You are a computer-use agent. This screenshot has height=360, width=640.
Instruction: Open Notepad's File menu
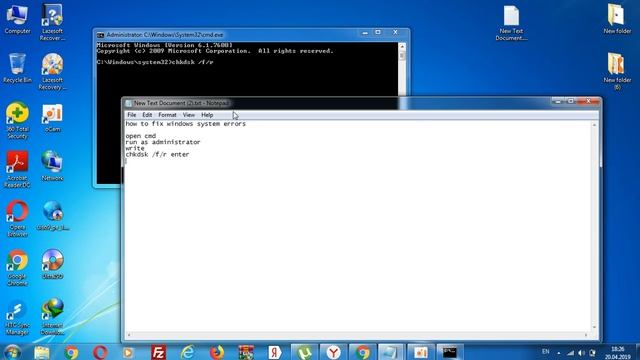pos(131,115)
